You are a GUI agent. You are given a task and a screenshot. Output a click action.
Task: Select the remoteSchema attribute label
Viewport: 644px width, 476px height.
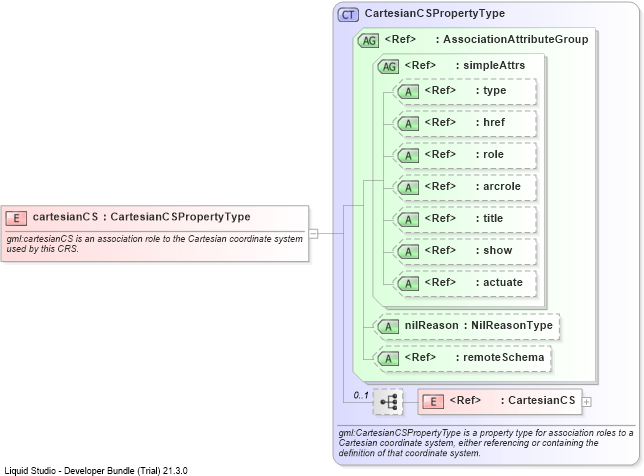pyautogui.click(x=504, y=358)
